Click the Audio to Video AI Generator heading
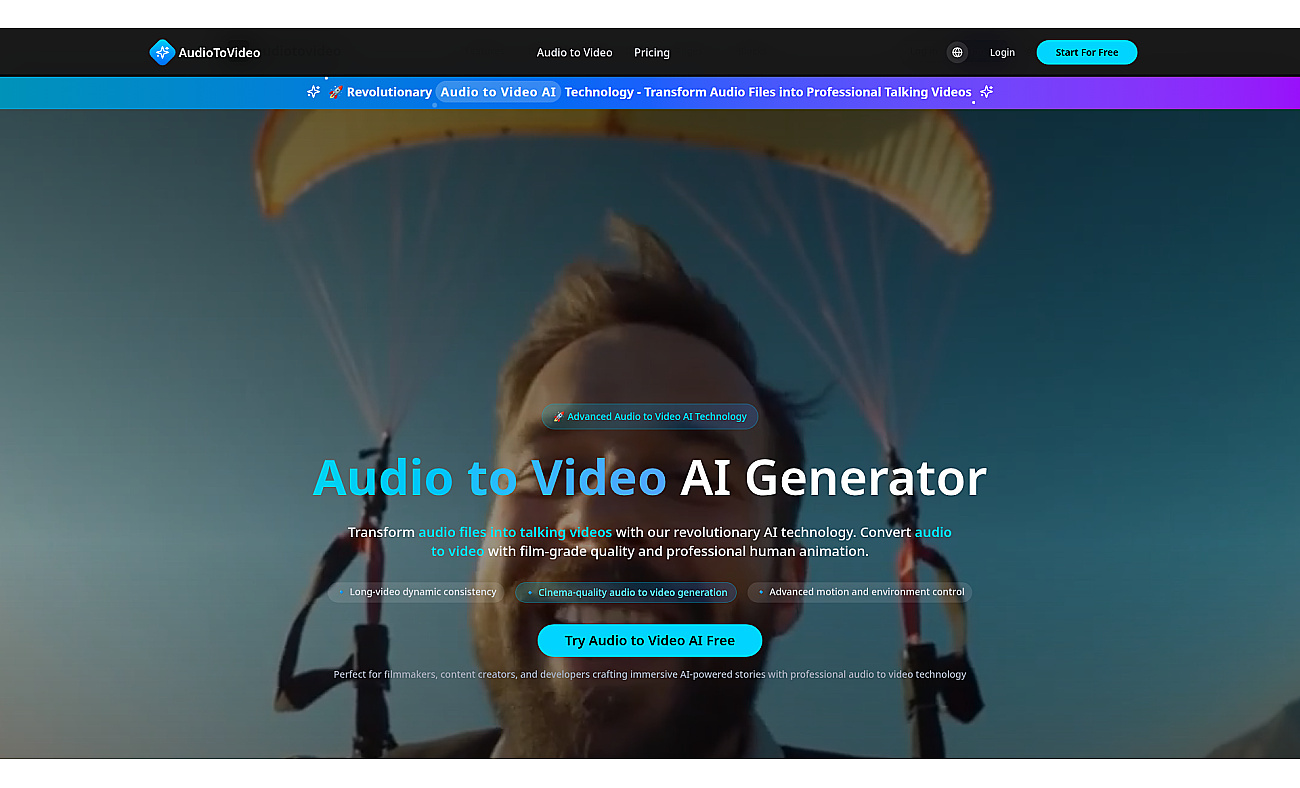 point(650,478)
